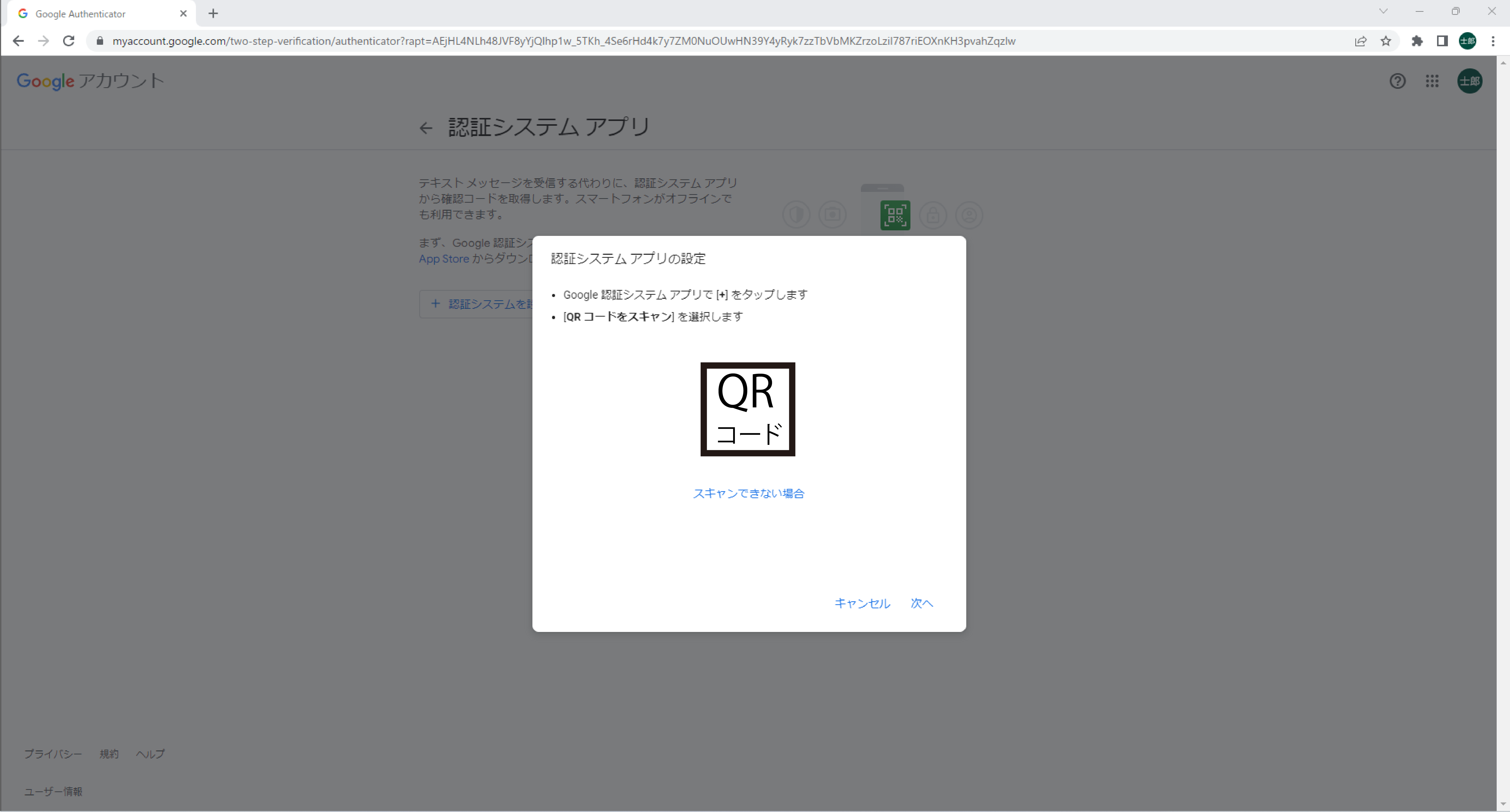
Task: Click ユーザー情報 at the bottom
Action: pos(53,791)
